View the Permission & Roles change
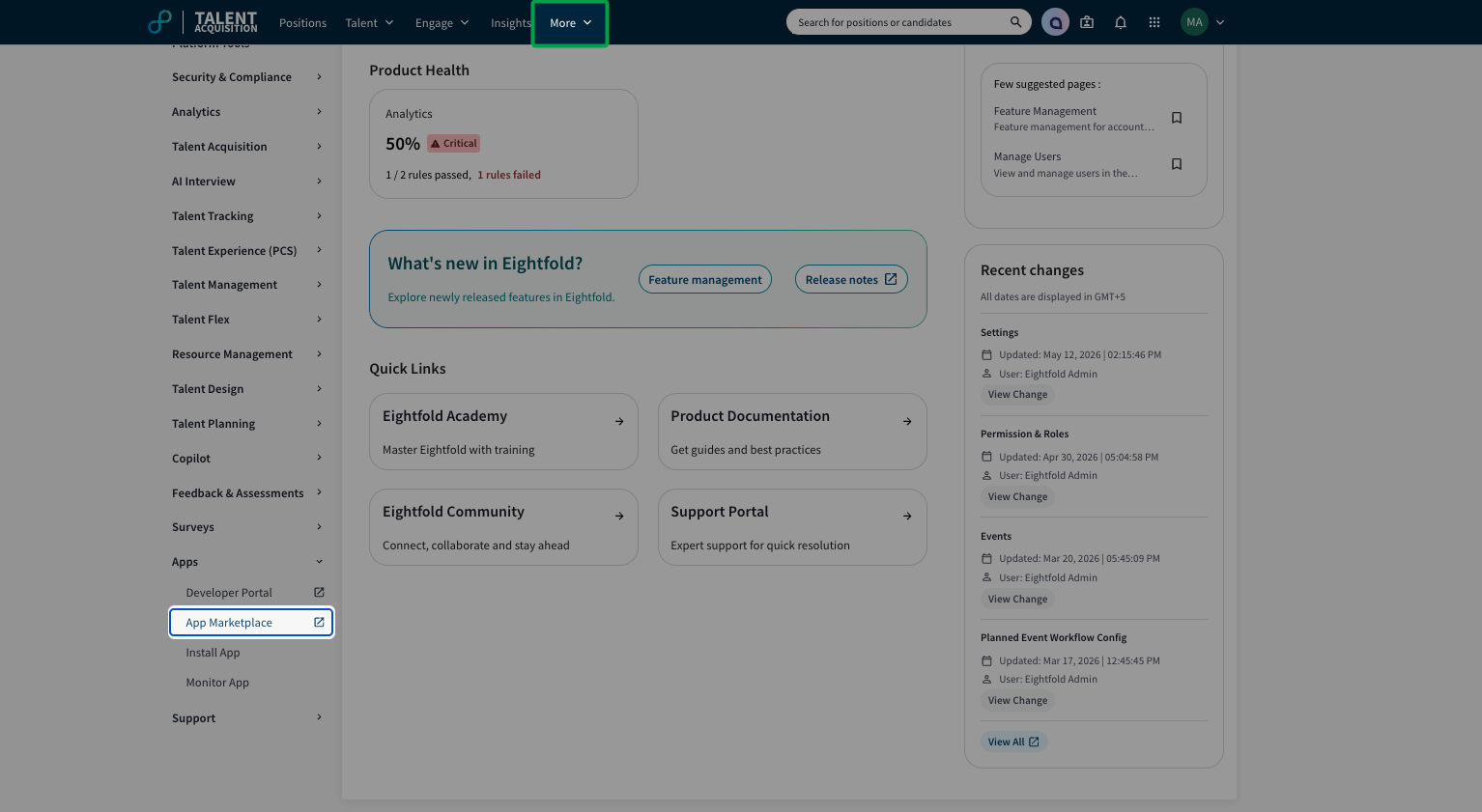Viewport: 1482px width, 812px height. tap(1017, 497)
